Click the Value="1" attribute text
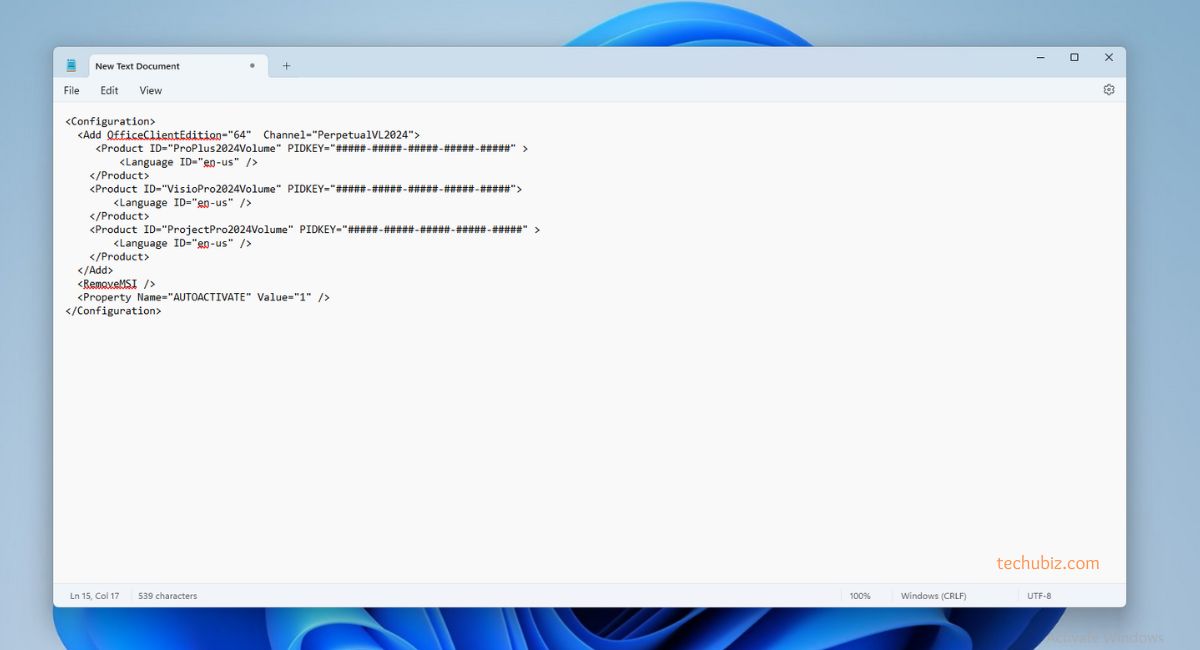1200x650 pixels. (x=285, y=297)
